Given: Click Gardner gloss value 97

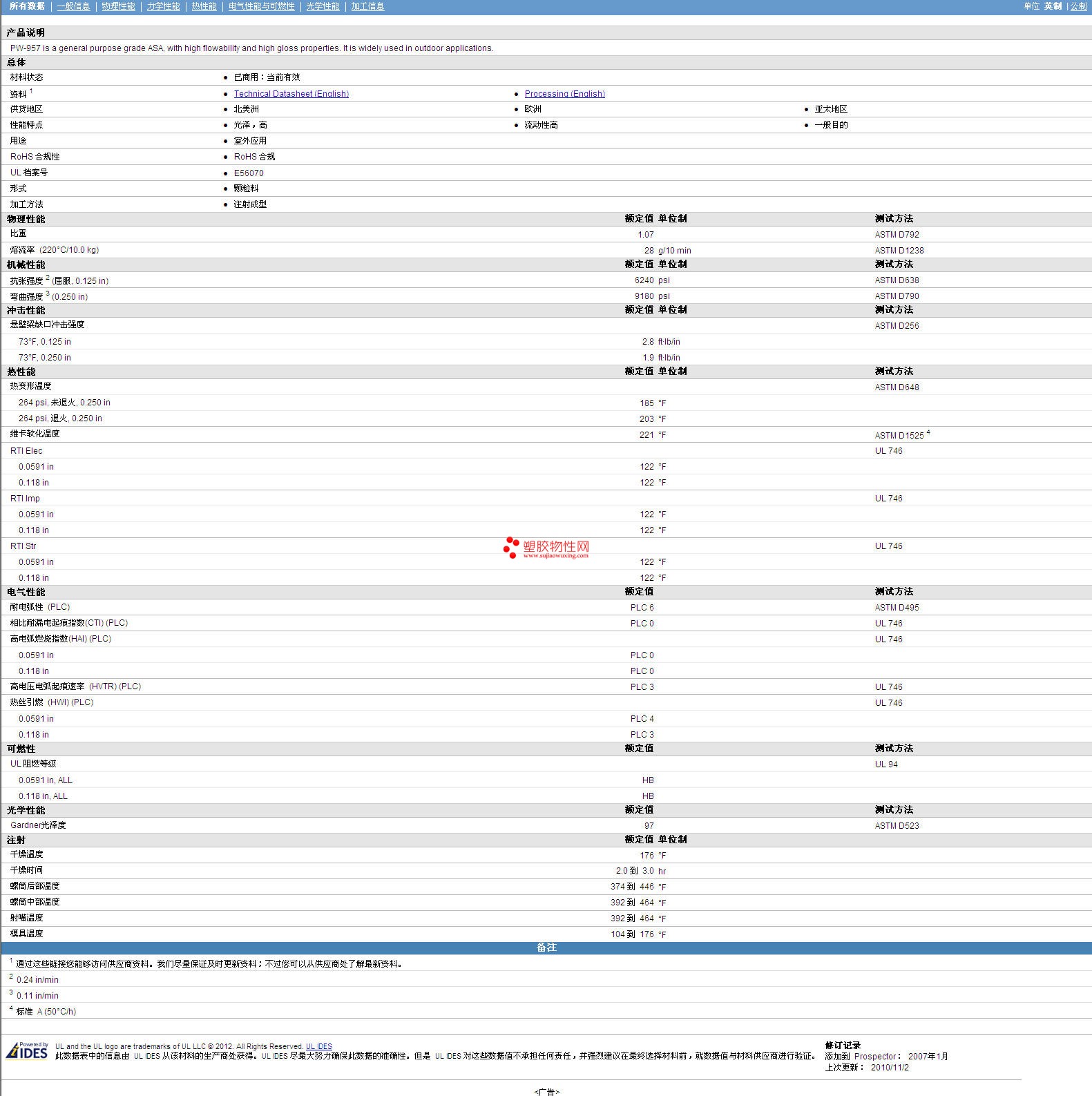Looking at the screenshot, I should coord(649,826).
